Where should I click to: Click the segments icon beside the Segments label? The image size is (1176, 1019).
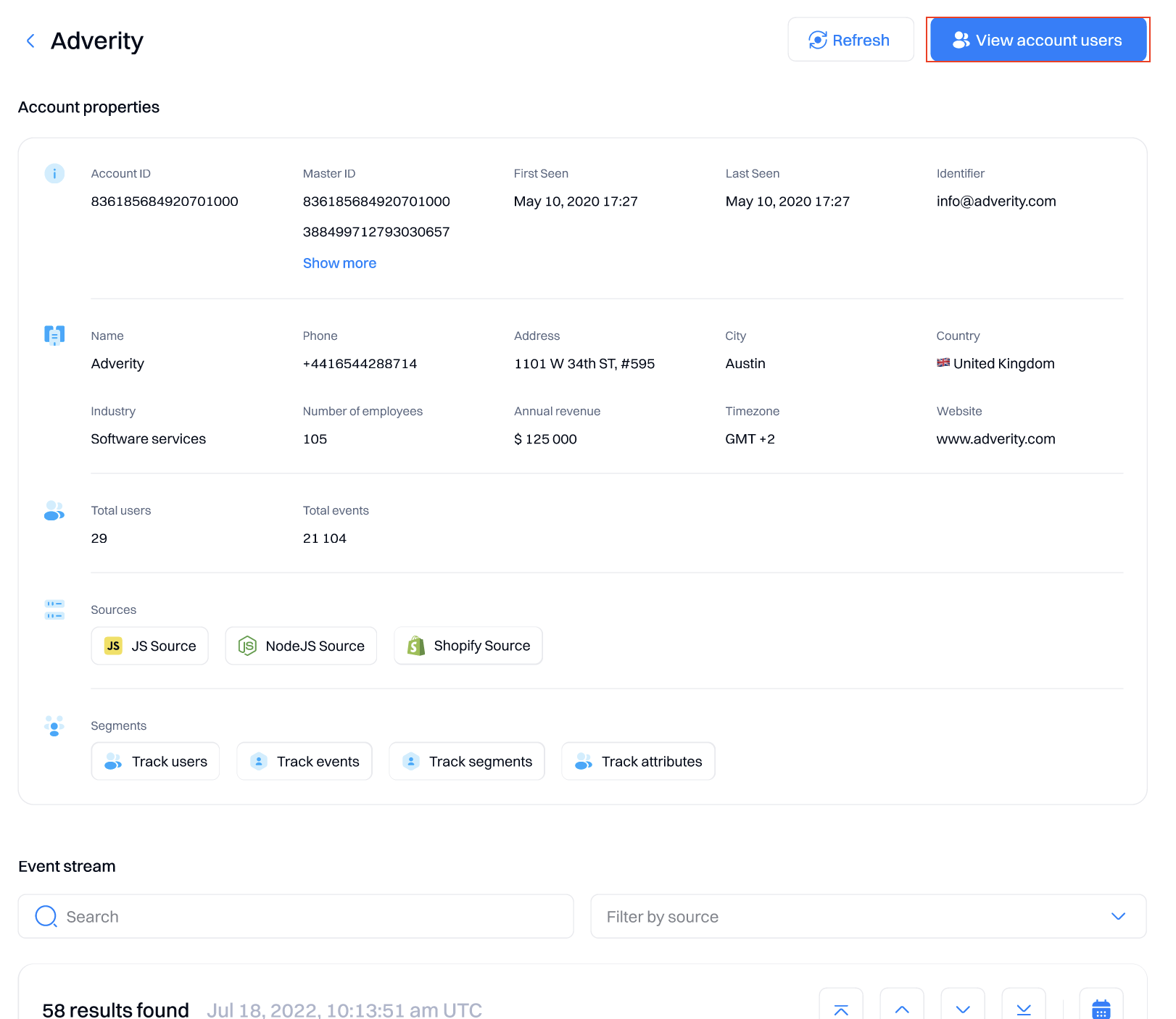[x=54, y=725]
